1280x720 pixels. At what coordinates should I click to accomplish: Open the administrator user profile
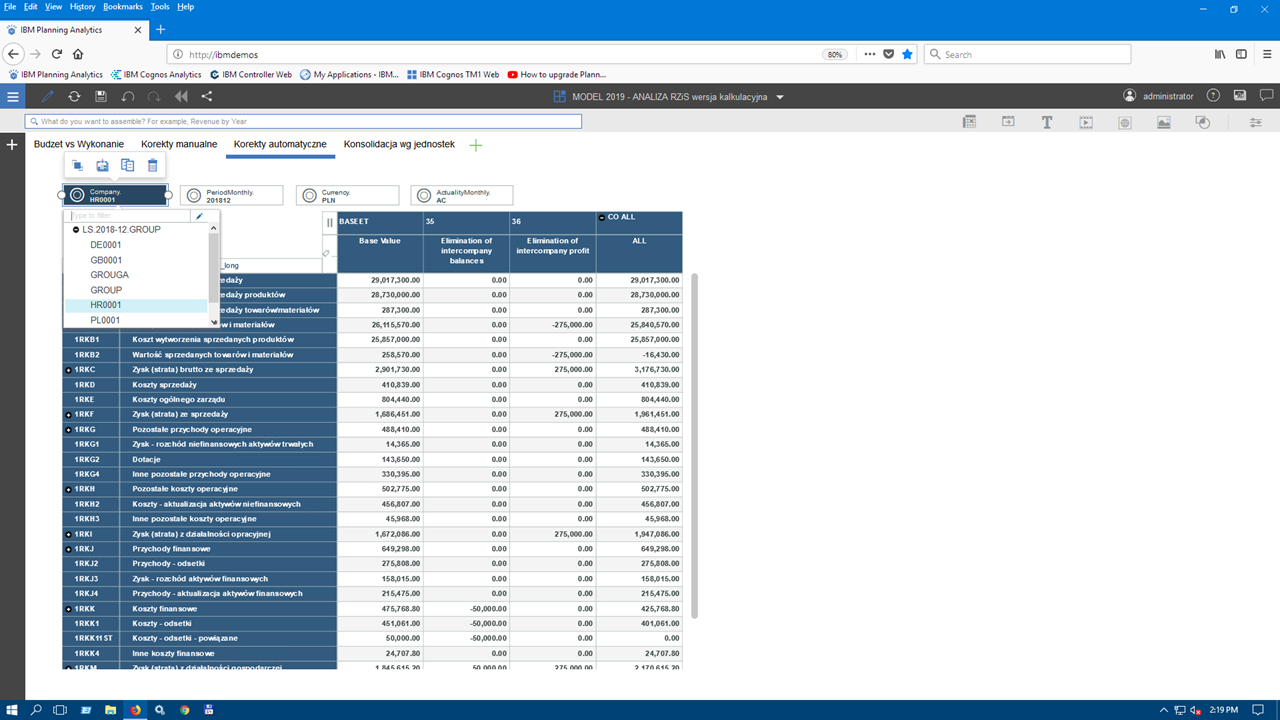(x=1158, y=97)
